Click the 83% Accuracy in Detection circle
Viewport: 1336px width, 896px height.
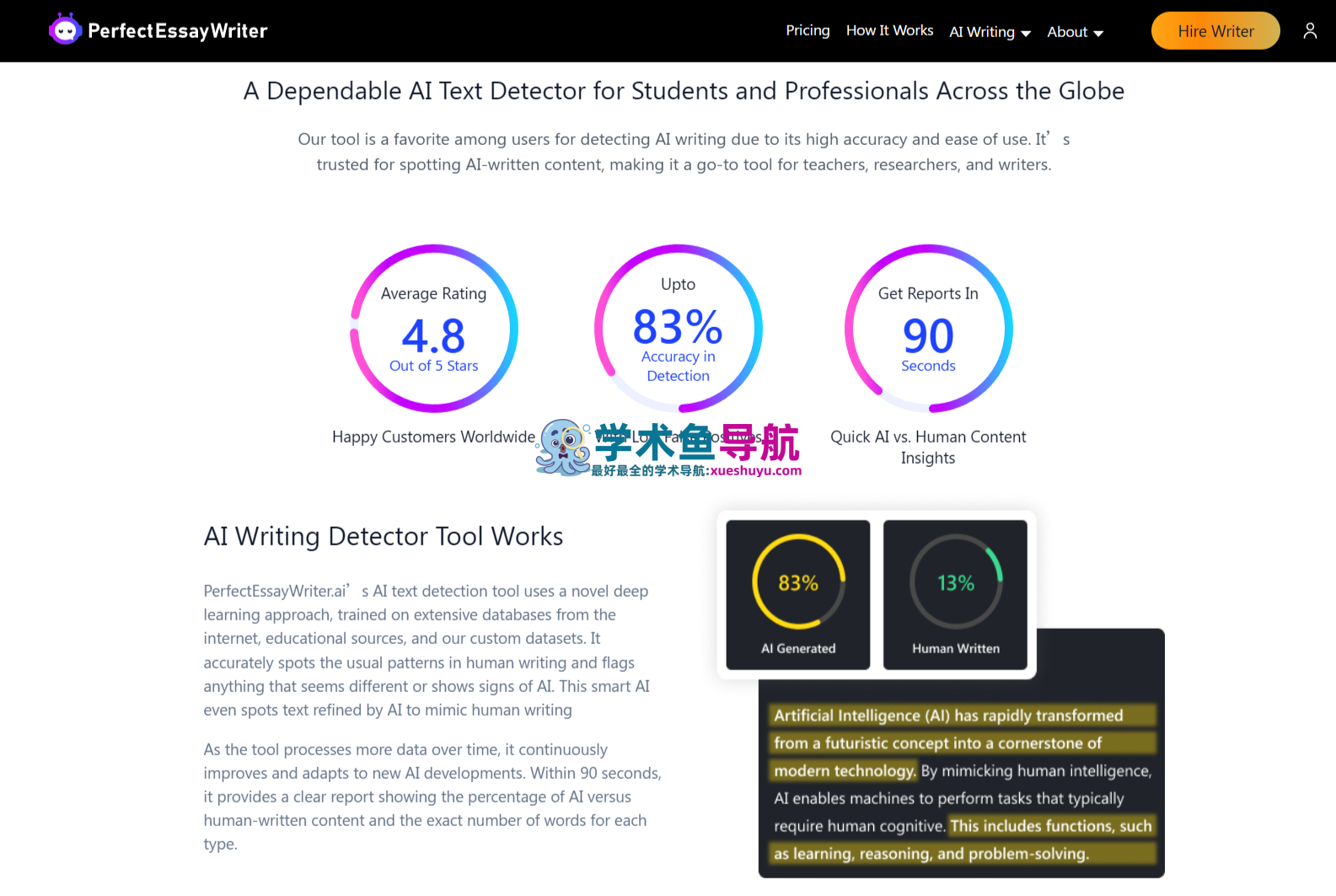click(x=678, y=329)
